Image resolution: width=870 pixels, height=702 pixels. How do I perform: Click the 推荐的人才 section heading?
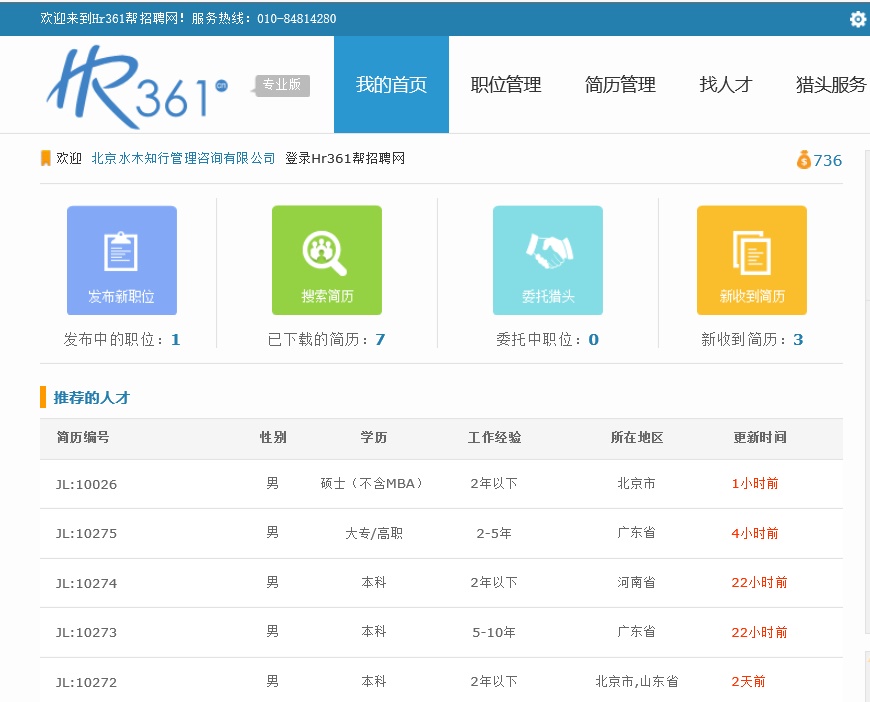[x=92, y=397]
